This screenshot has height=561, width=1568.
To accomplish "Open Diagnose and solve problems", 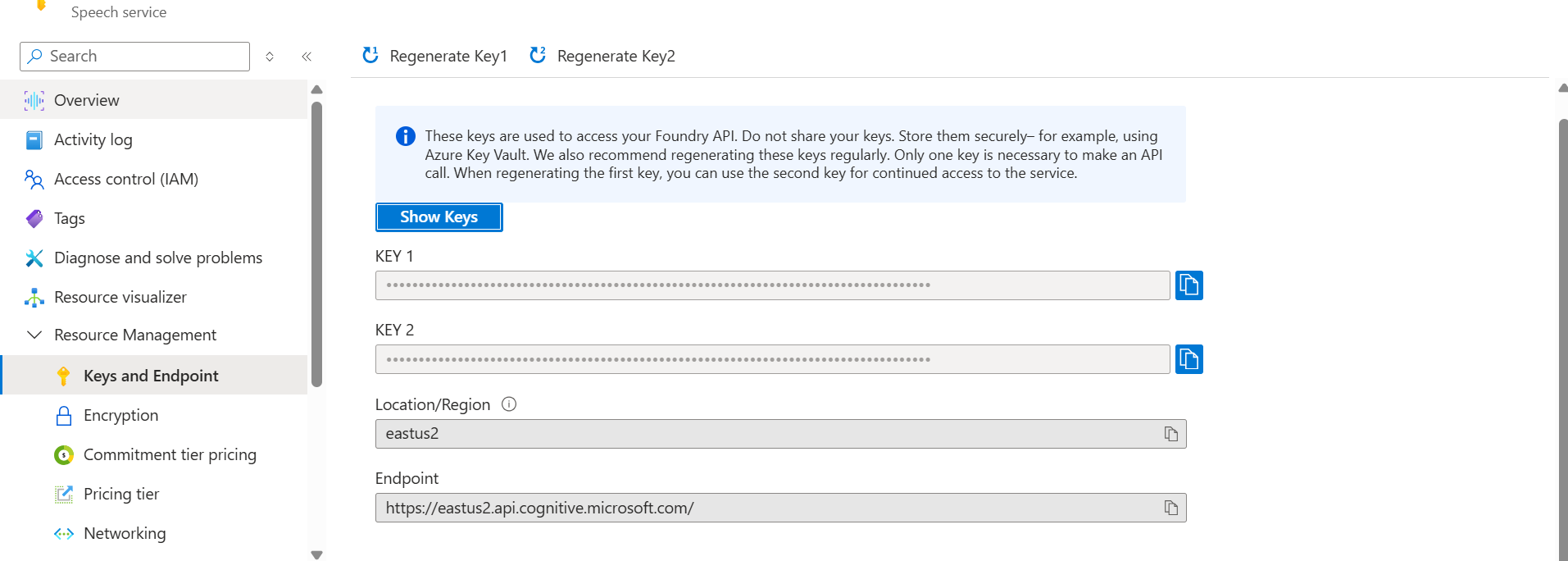I will [x=157, y=258].
